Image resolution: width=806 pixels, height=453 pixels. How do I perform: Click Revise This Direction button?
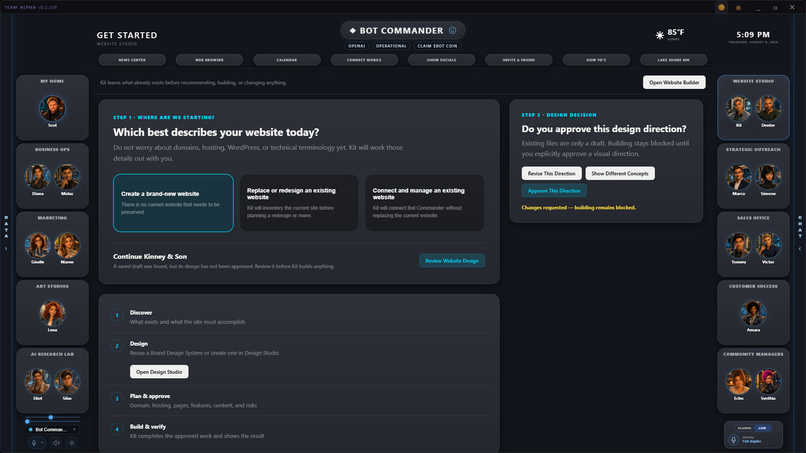[552, 173]
